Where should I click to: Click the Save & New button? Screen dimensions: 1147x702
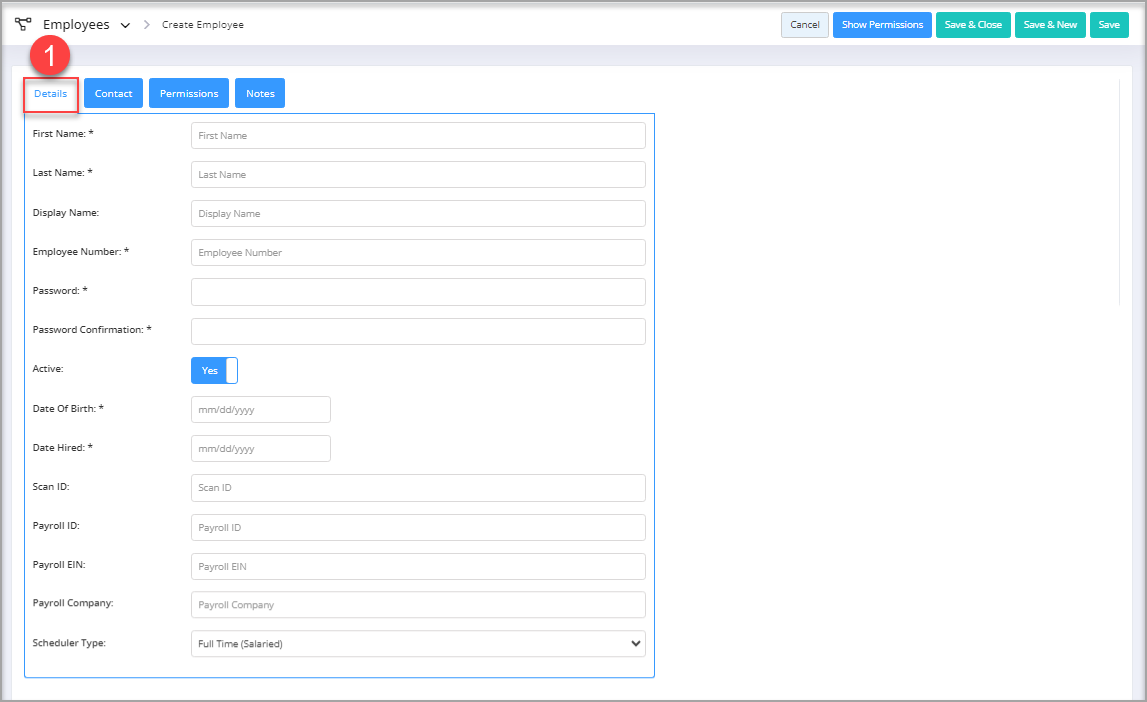click(1050, 25)
